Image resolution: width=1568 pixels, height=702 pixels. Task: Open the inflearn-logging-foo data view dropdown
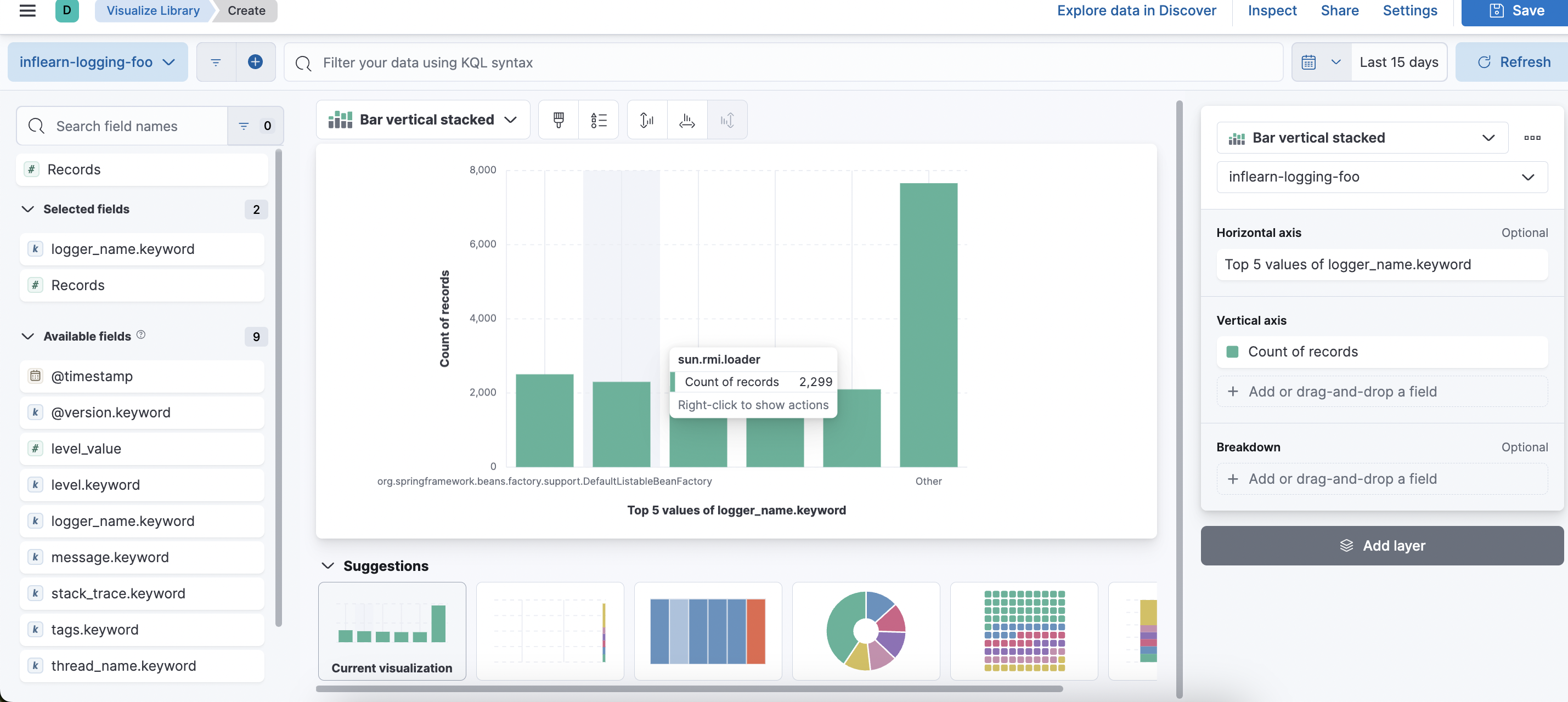(x=98, y=62)
